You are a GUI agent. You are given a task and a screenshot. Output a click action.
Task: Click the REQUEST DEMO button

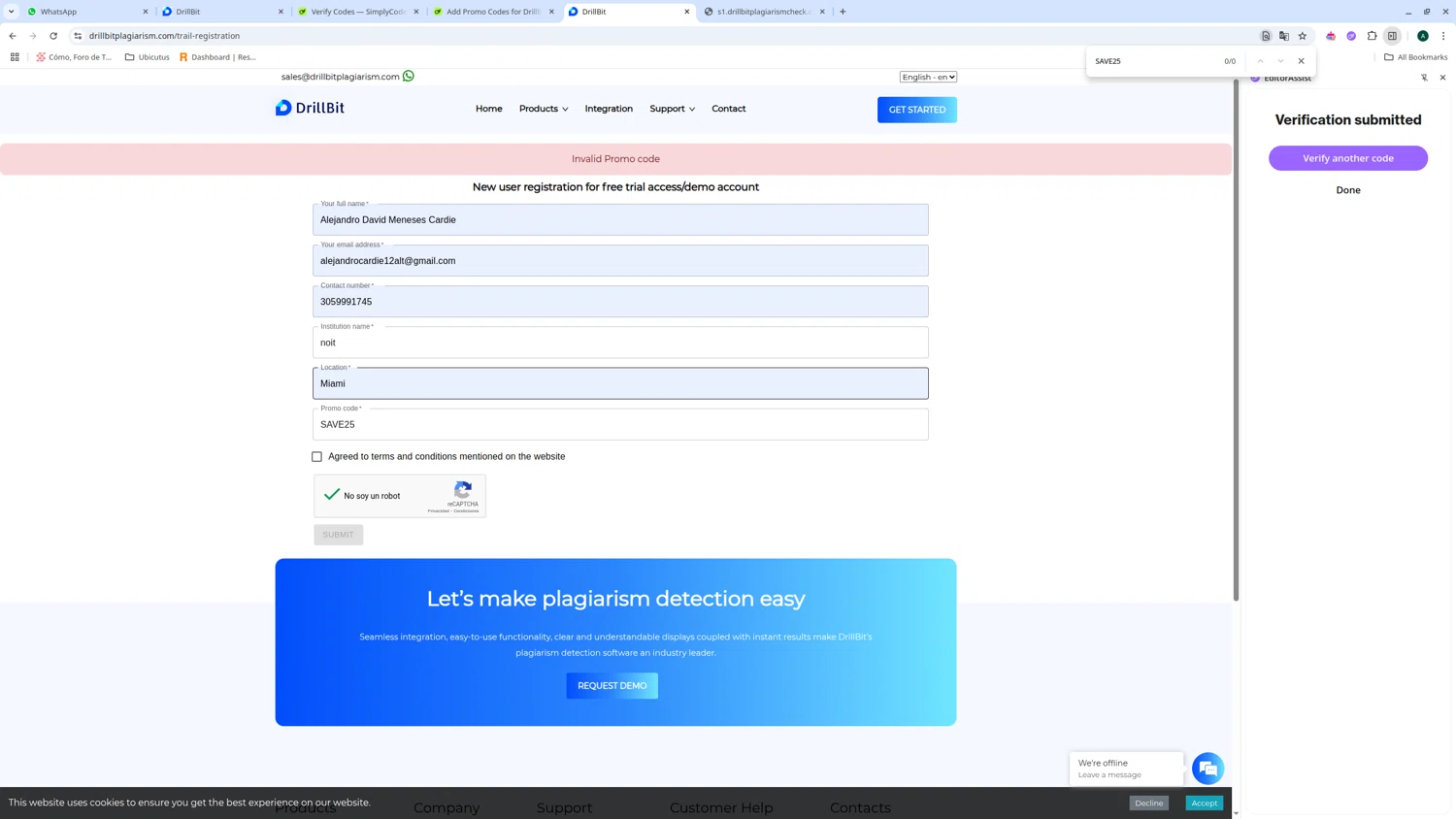coord(612,686)
